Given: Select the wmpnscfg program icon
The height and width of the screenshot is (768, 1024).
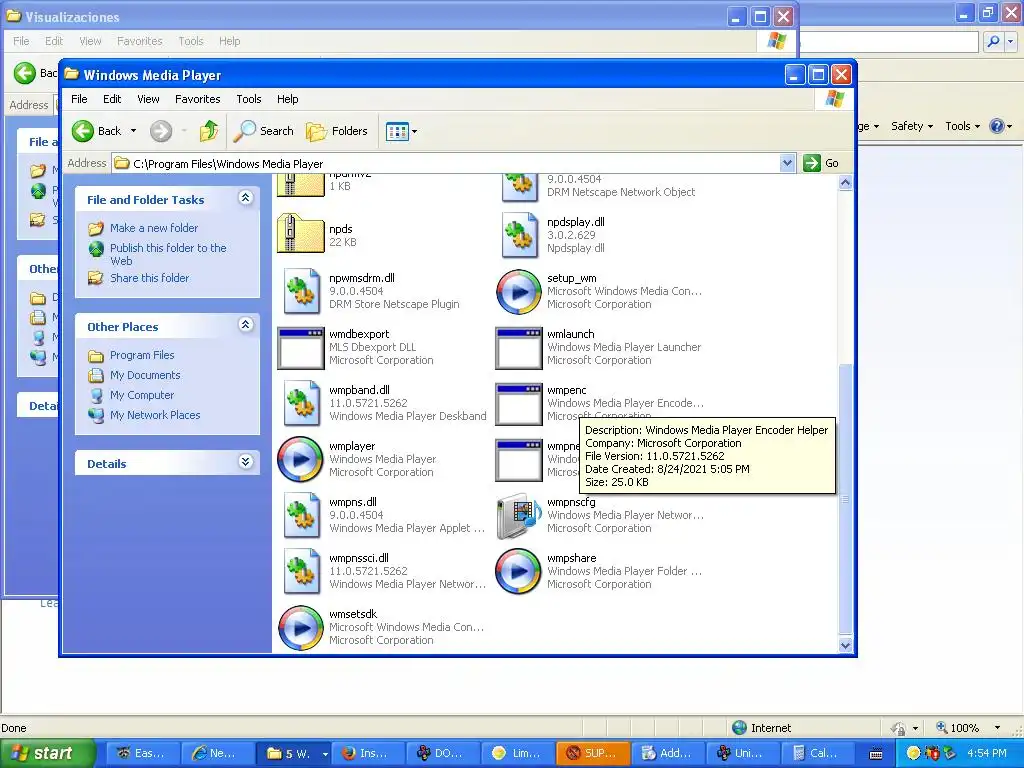Looking at the screenshot, I should pos(517,515).
